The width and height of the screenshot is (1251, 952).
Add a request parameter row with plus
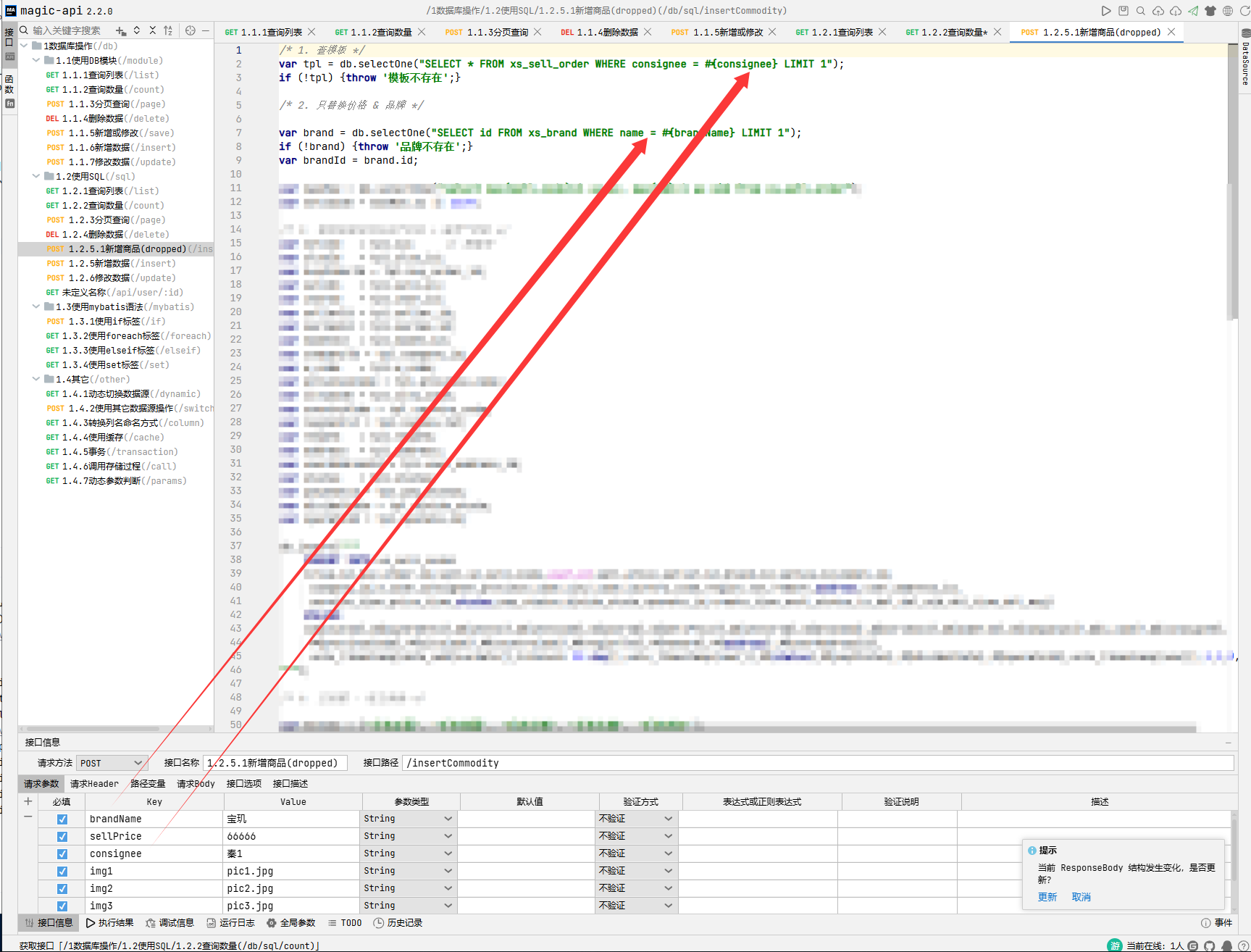click(28, 801)
